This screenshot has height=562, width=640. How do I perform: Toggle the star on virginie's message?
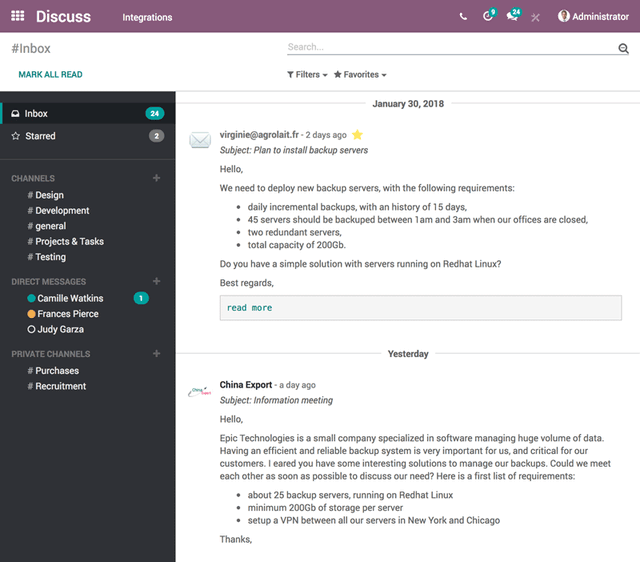point(357,135)
